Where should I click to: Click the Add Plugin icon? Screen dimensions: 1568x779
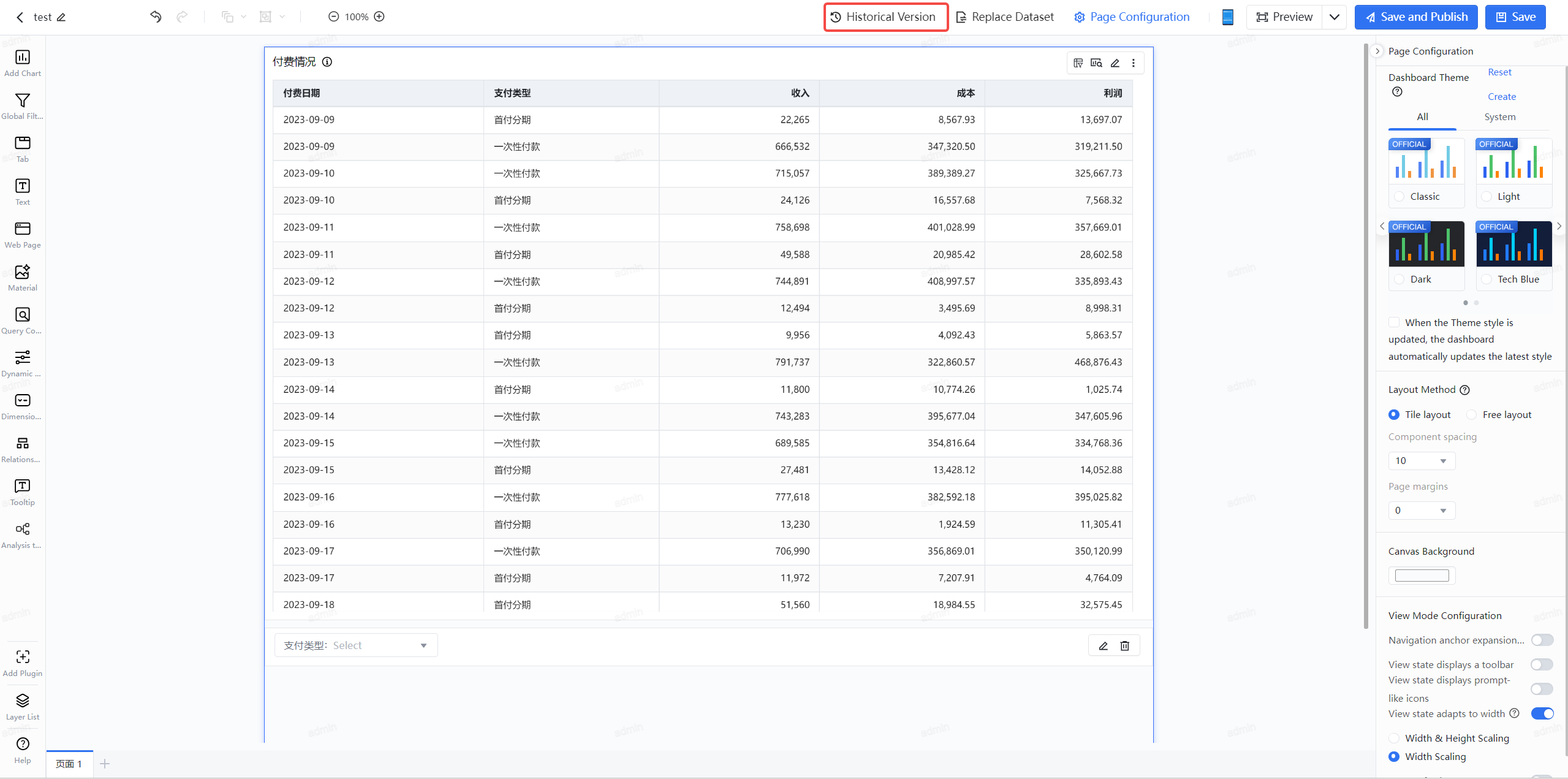click(x=23, y=657)
